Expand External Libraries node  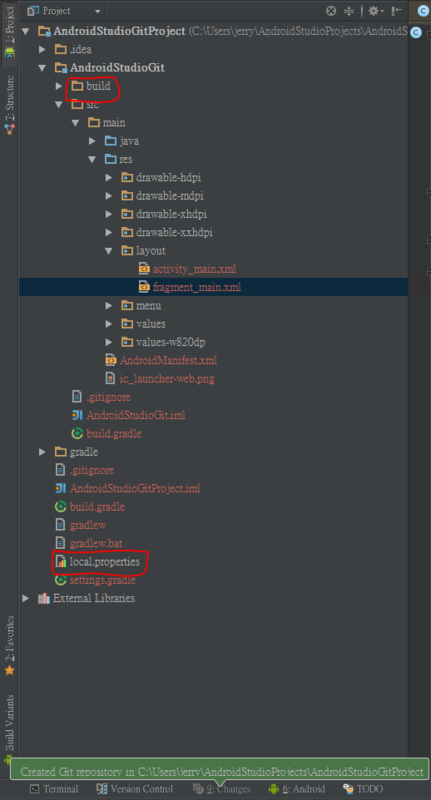(x=26, y=598)
